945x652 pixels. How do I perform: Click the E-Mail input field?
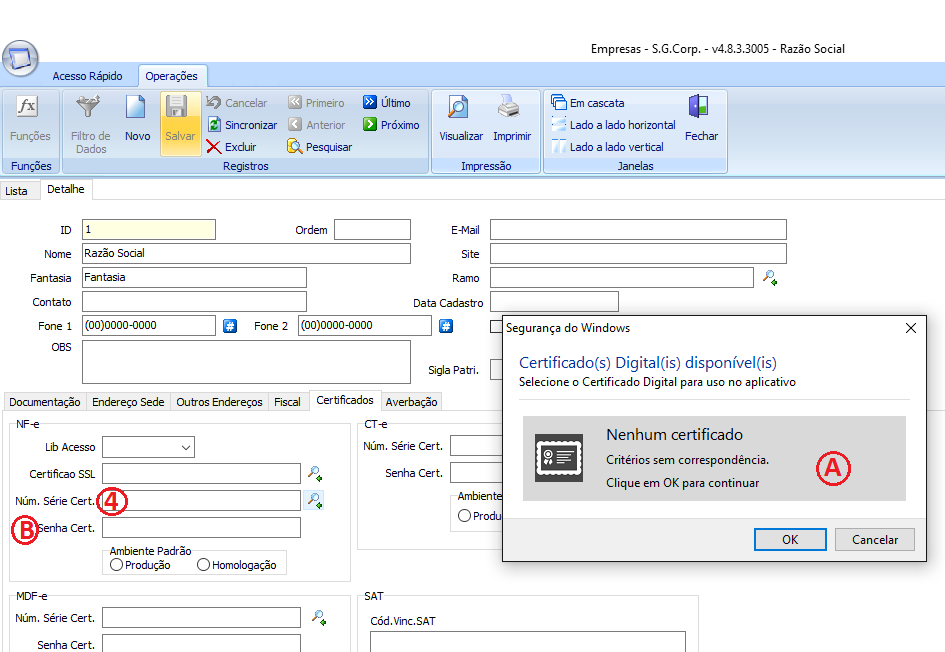click(x=638, y=230)
